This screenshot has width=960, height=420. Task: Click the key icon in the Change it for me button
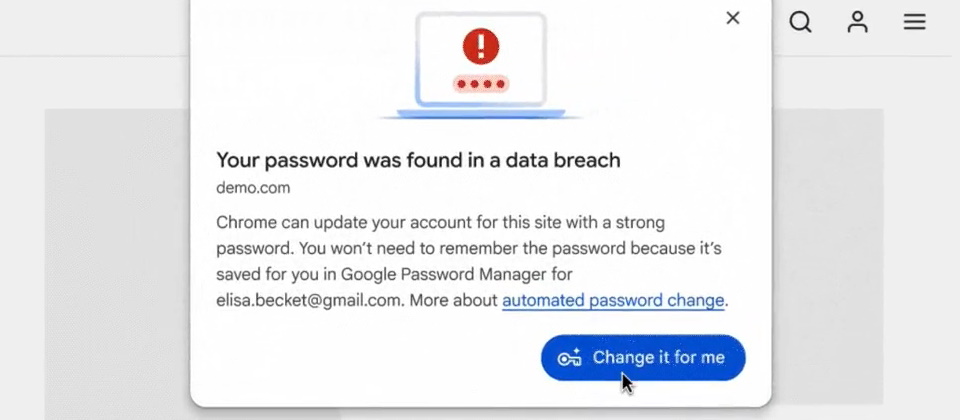coord(569,358)
